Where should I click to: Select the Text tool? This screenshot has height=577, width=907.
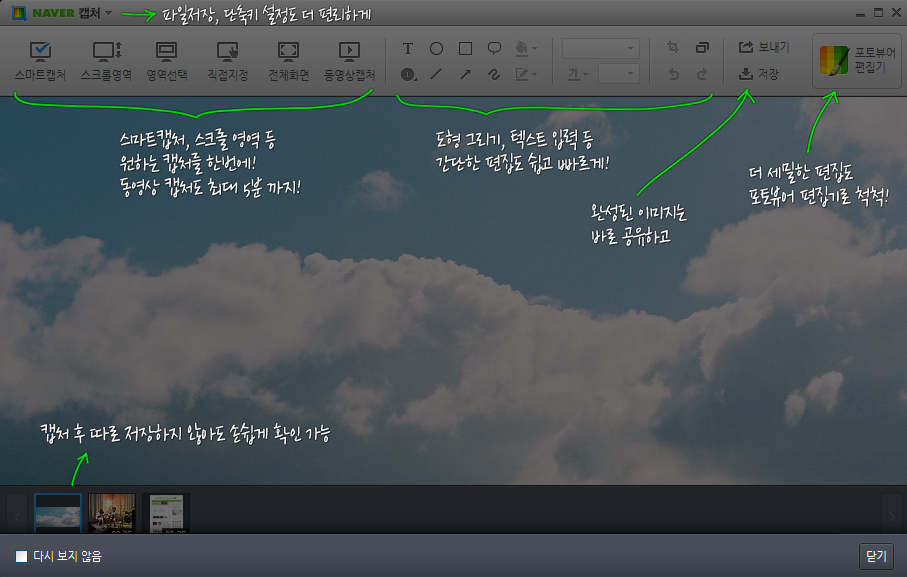click(x=407, y=47)
